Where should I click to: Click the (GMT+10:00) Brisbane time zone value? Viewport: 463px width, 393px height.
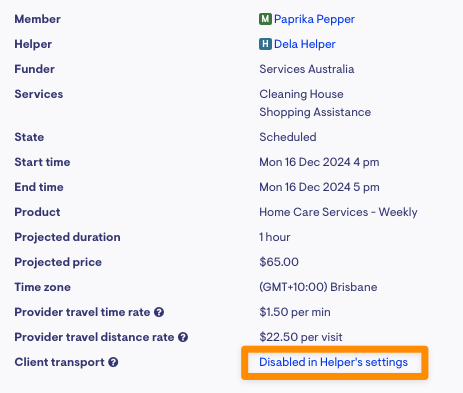318,287
